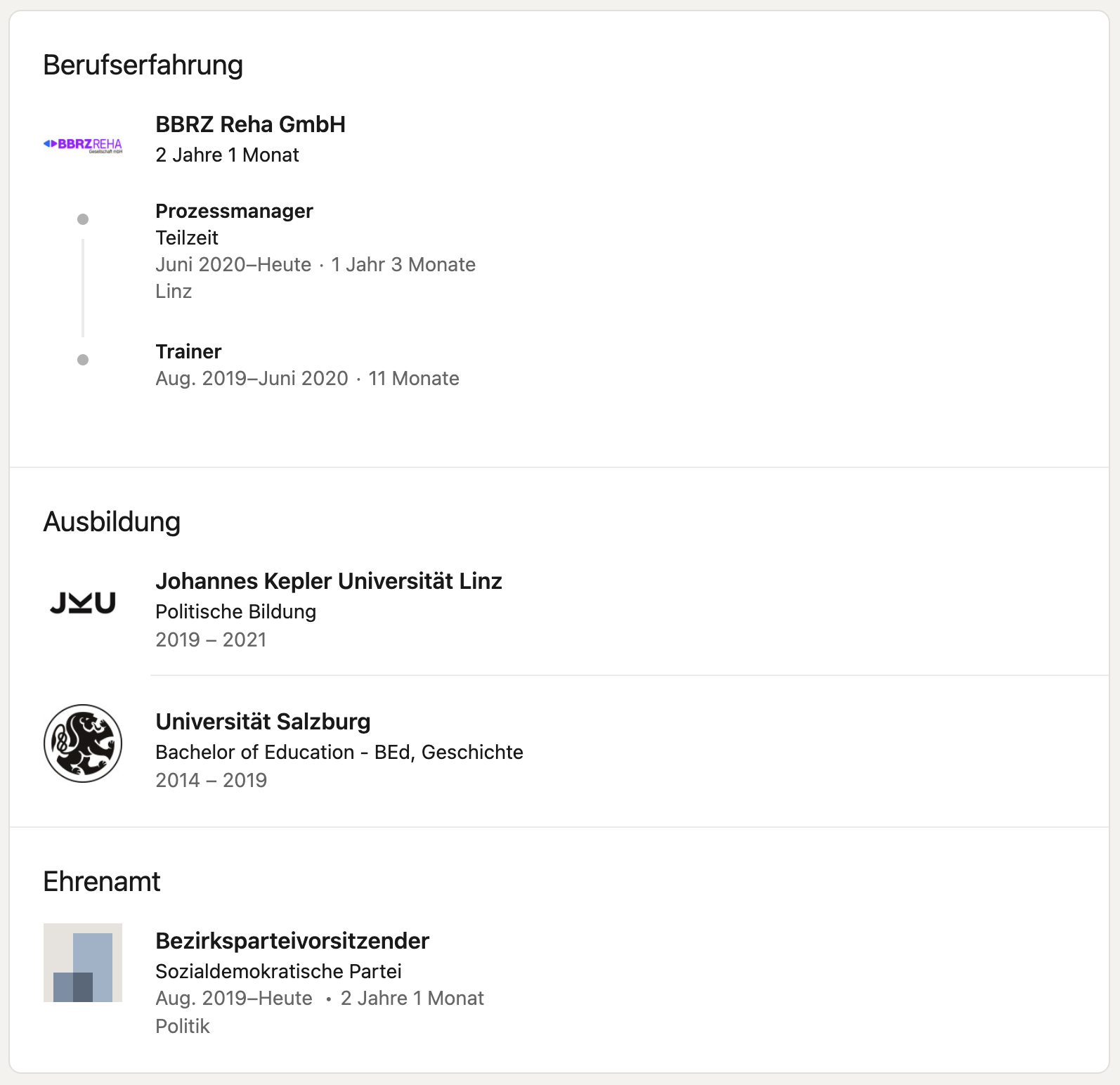This screenshot has height=1085, width=1120.
Task: Click the Linz location text
Action: click(x=174, y=291)
